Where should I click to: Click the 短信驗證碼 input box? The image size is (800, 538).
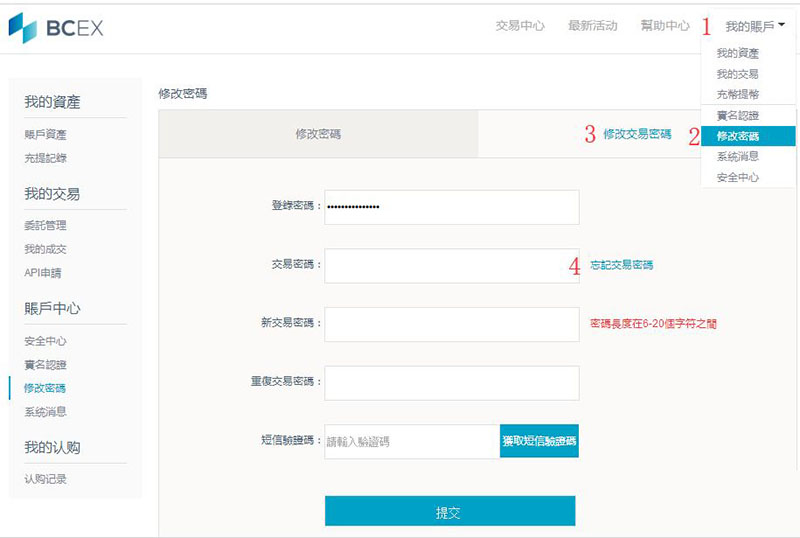(x=411, y=441)
